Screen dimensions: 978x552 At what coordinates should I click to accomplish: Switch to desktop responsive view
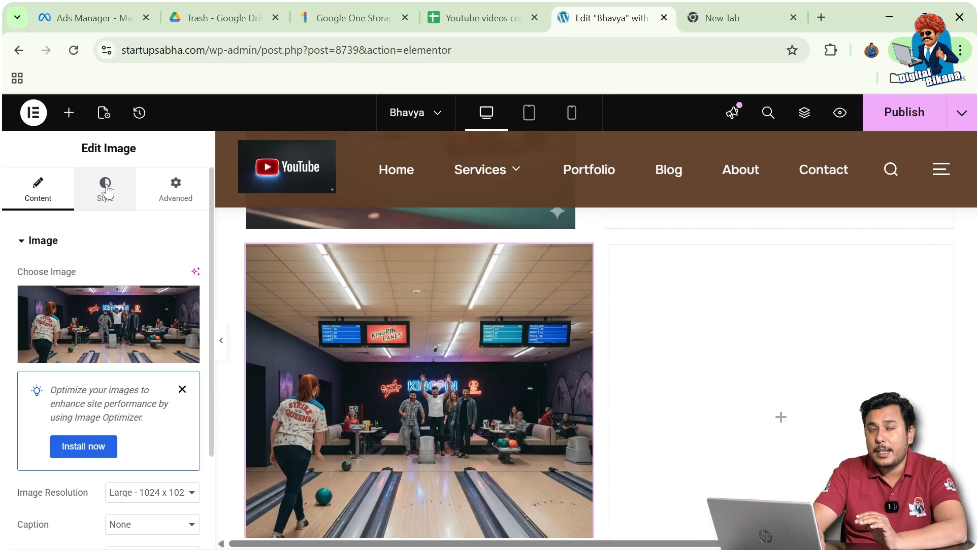pos(487,113)
